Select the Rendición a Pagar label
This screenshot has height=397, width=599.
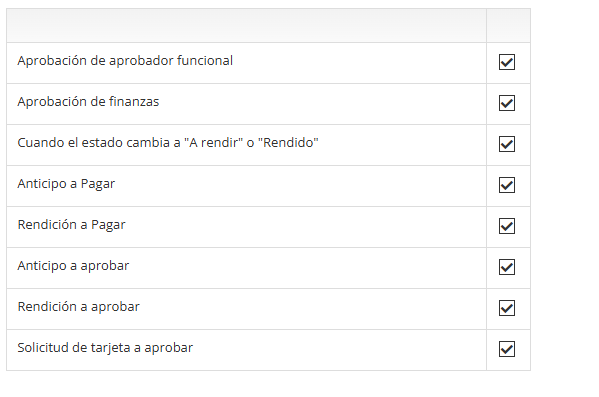tap(71, 225)
